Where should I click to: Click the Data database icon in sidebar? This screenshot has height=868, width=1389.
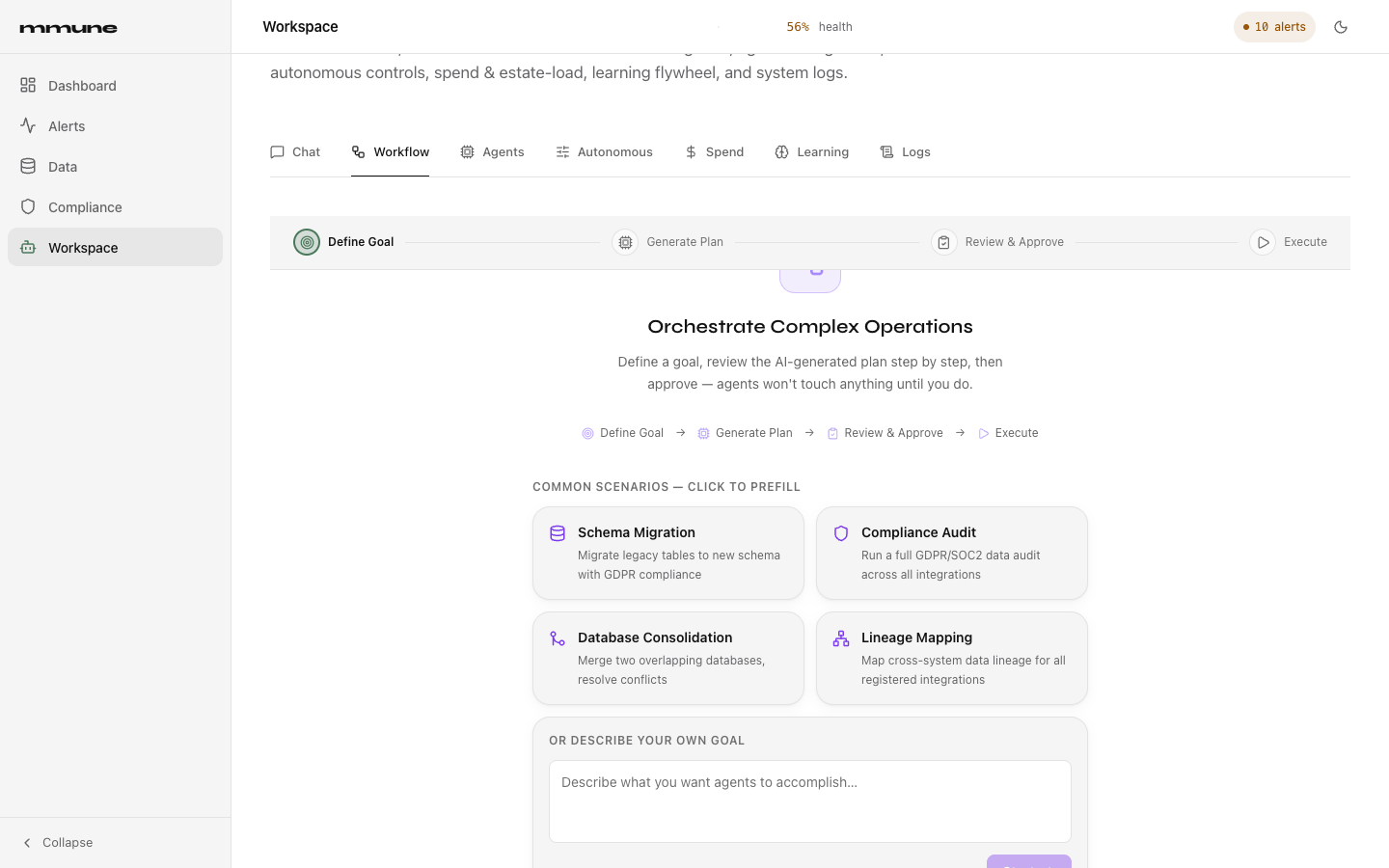[28, 166]
